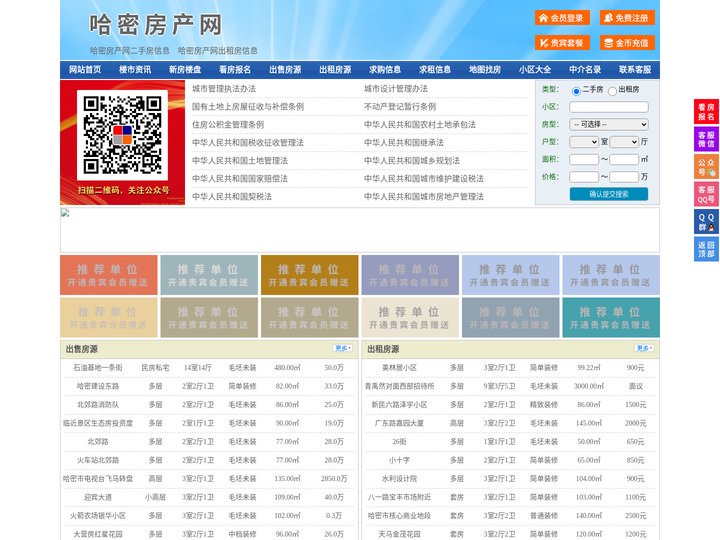This screenshot has height=540, width=720.
Task: Open the 中华人民共和国继承法 link
Action: (x=404, y=142)
